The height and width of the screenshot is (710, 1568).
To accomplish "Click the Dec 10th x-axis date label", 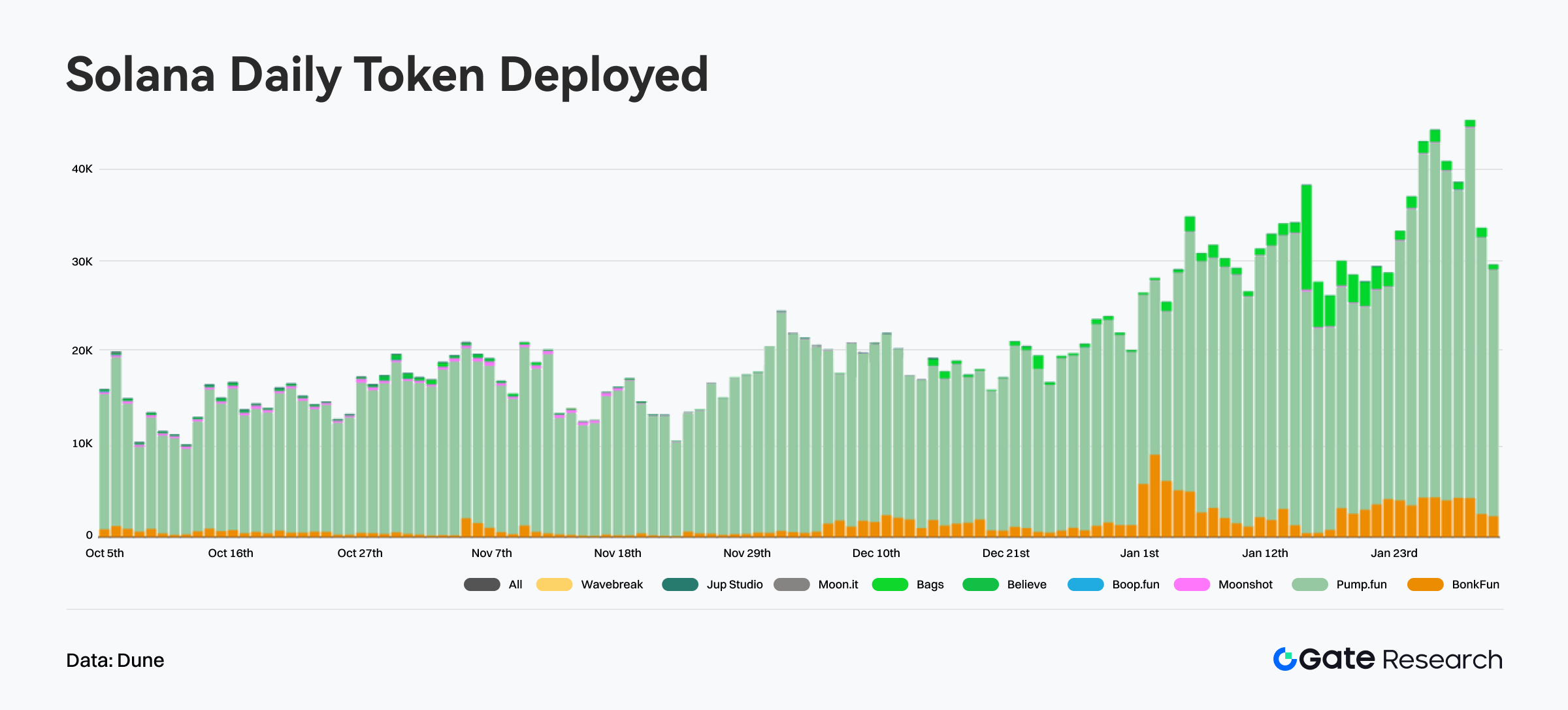I will [875, 553].
